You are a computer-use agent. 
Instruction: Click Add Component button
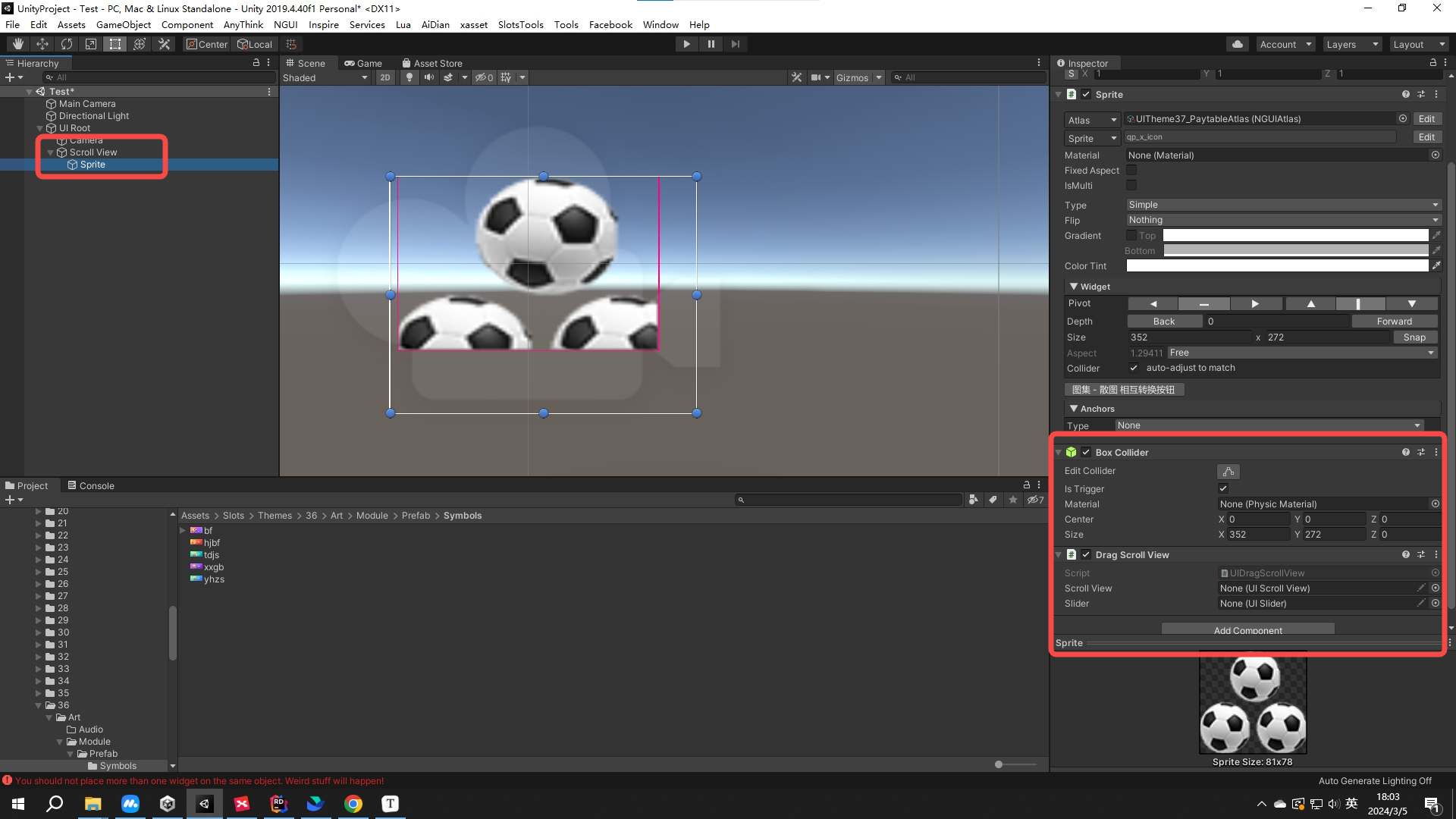[1247, 630]
